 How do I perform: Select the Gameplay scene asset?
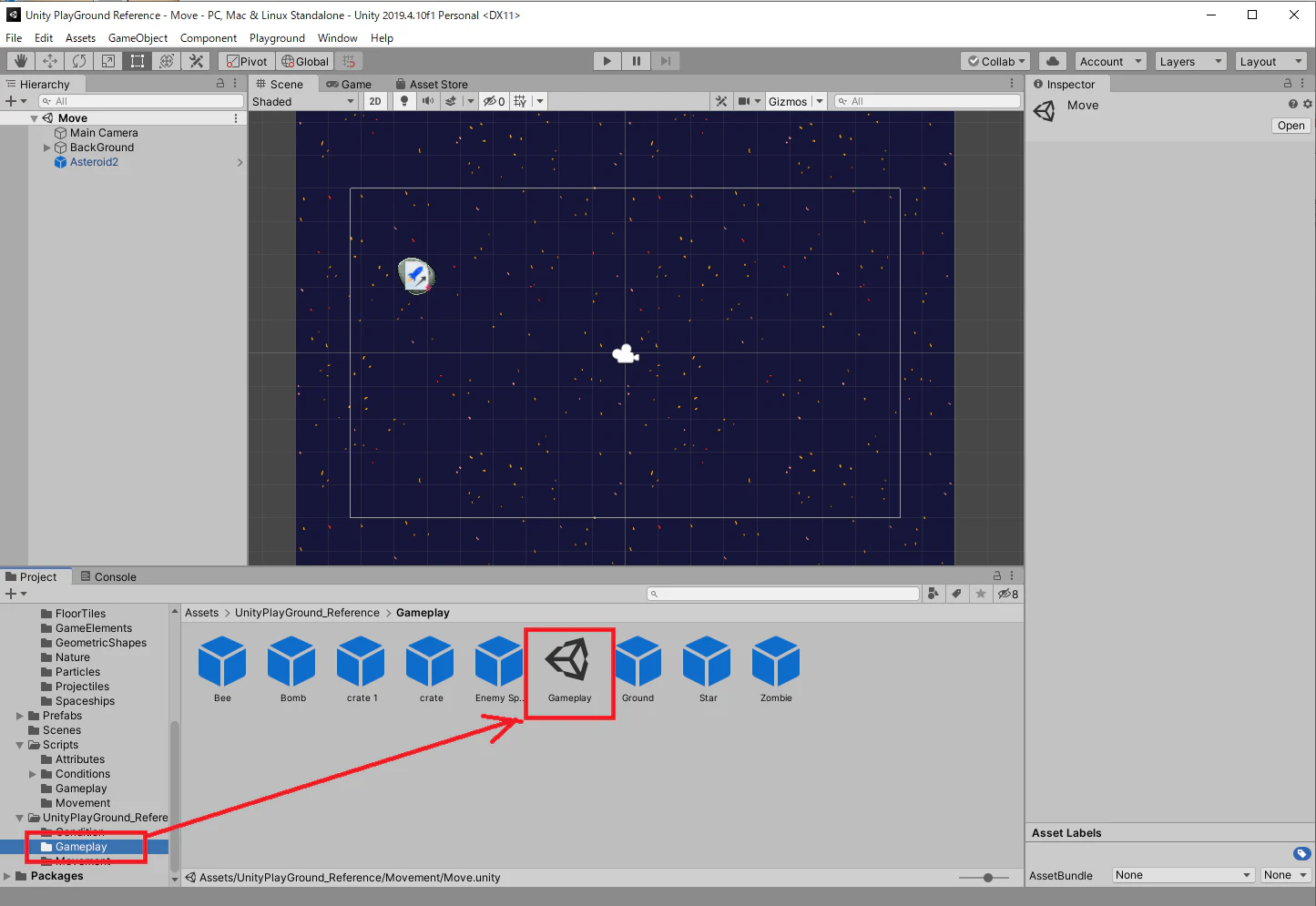569,671
